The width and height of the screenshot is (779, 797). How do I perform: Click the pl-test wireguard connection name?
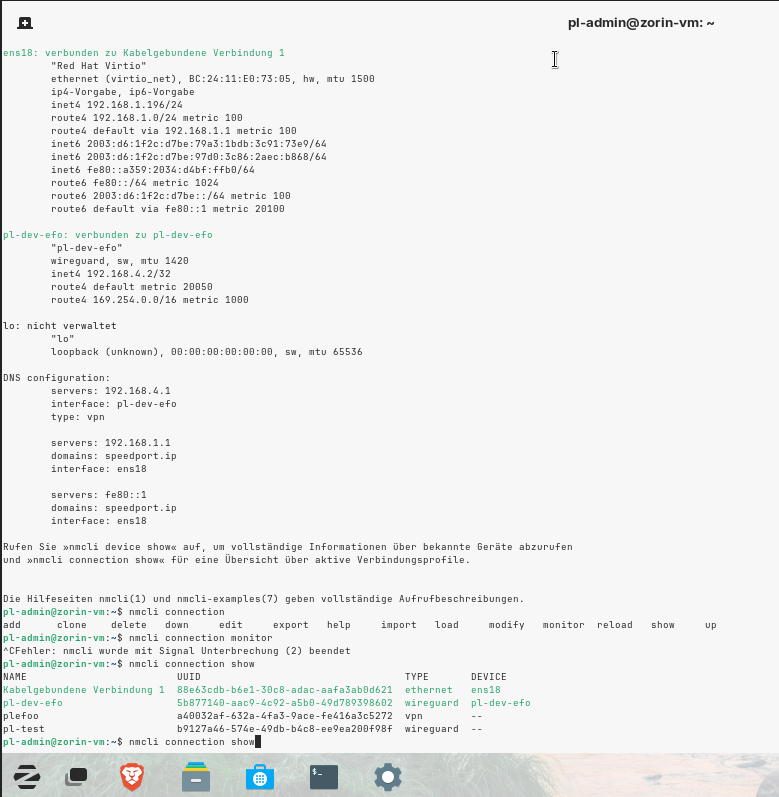point(24,729)
